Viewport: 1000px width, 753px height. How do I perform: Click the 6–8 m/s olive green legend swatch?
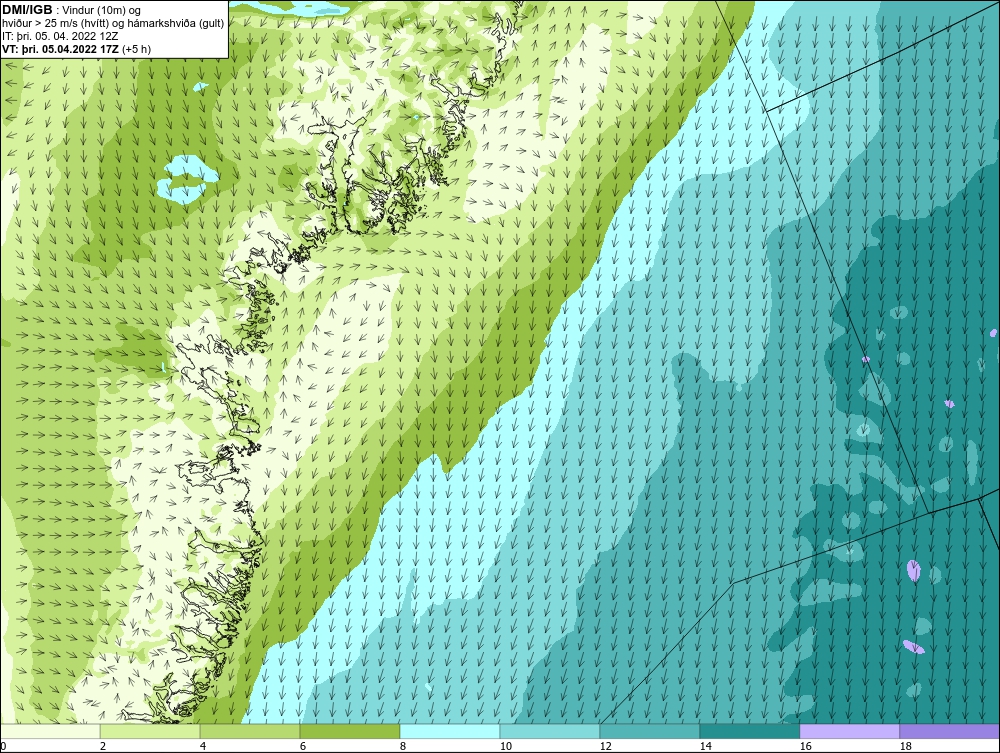[x=349, y=731]
